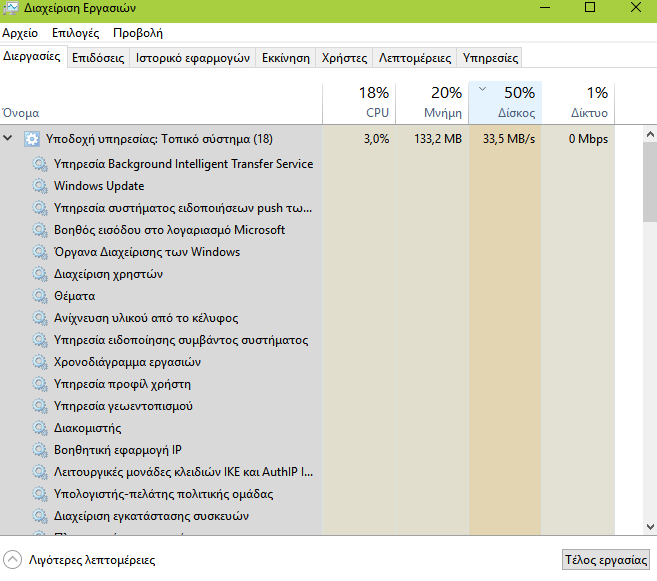Viewport: 657px width, 581px height.
Task: Minimize the Task Manager window
Action: (x=545, y=8)
